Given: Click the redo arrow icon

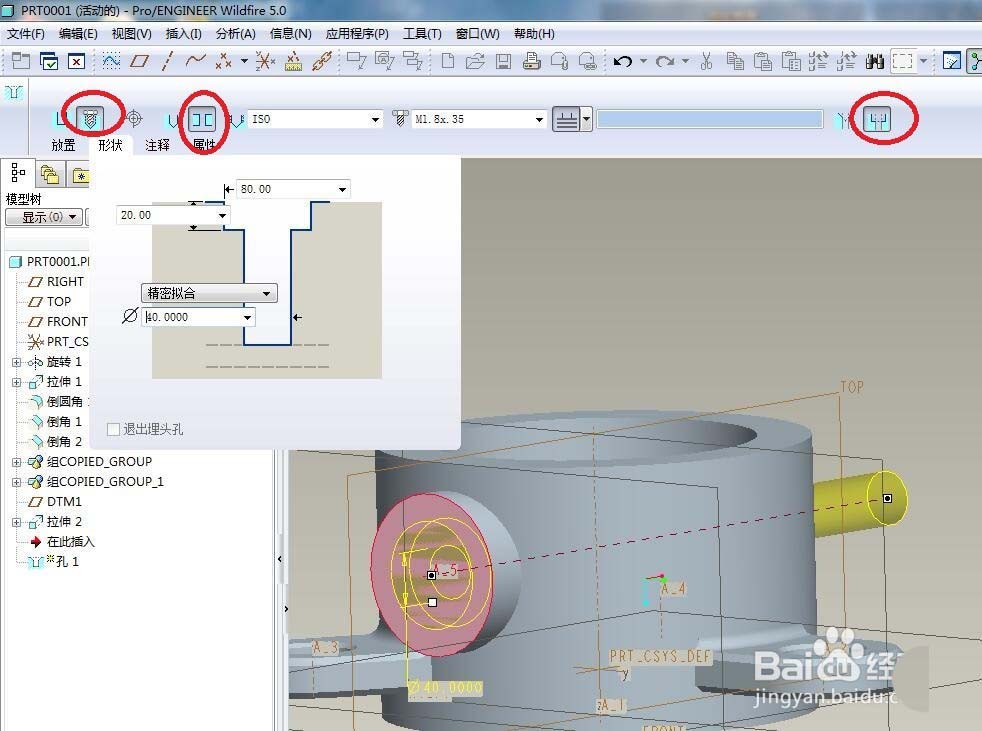Looking at the screenshot, I should [664, 61].
